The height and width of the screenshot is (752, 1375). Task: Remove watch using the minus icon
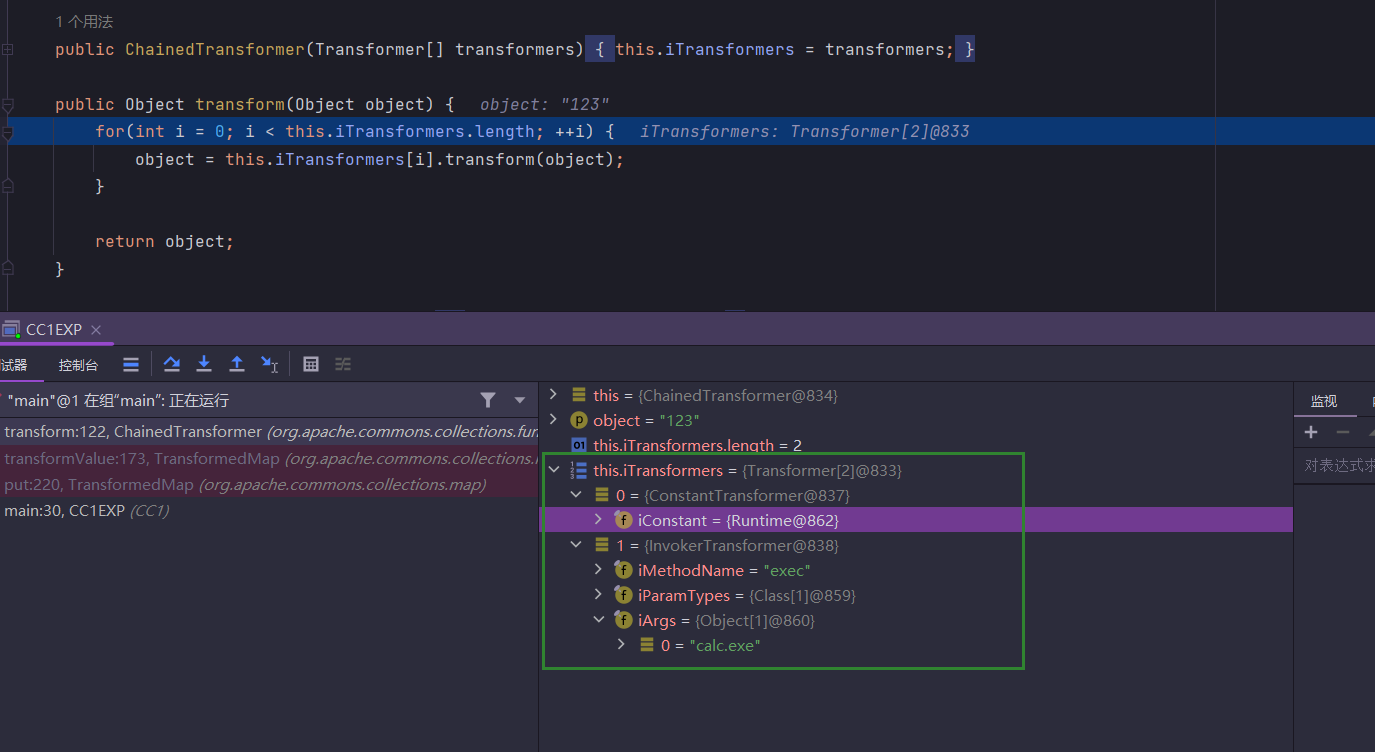(x=1343, y=432)
